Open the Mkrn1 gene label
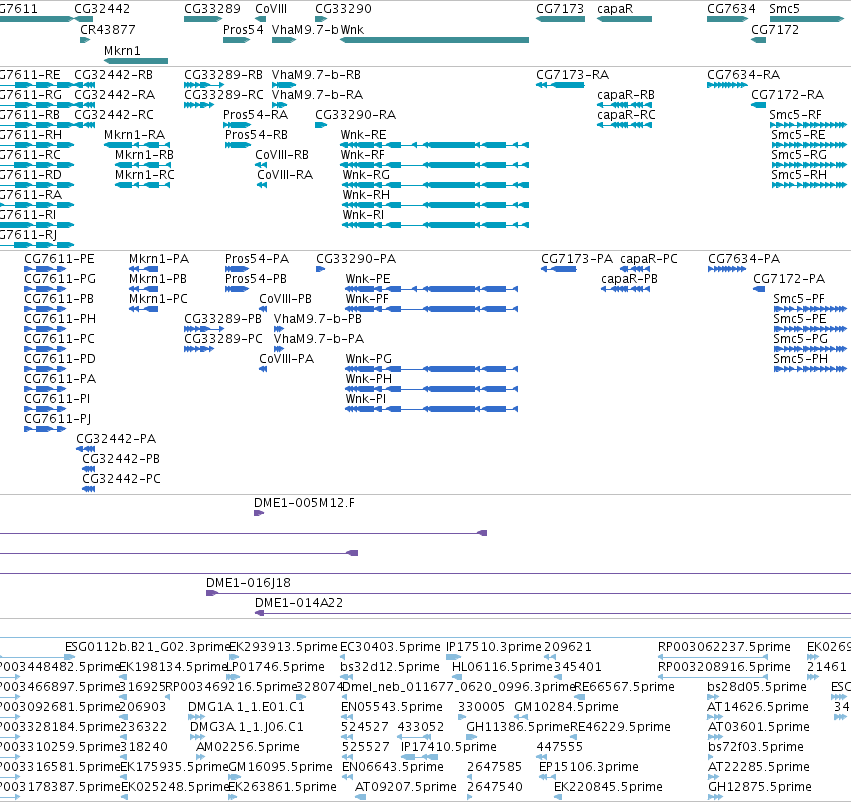 [122, 50]
